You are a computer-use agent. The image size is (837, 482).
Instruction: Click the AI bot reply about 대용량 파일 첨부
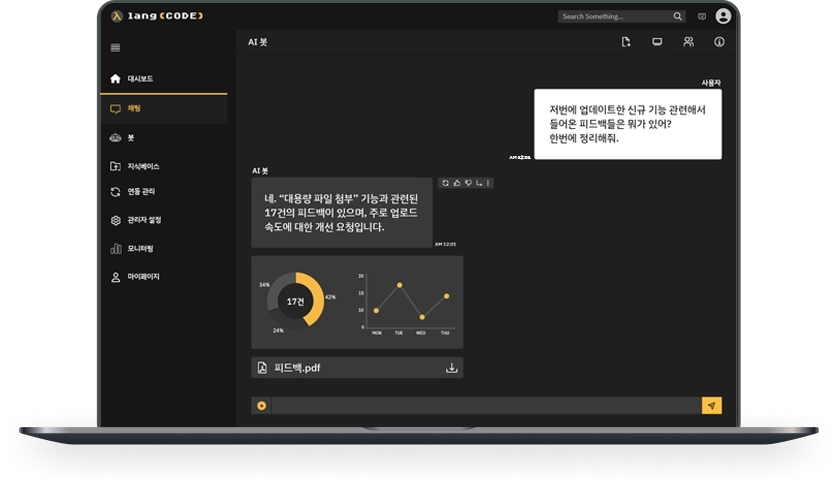pos(342,213)
